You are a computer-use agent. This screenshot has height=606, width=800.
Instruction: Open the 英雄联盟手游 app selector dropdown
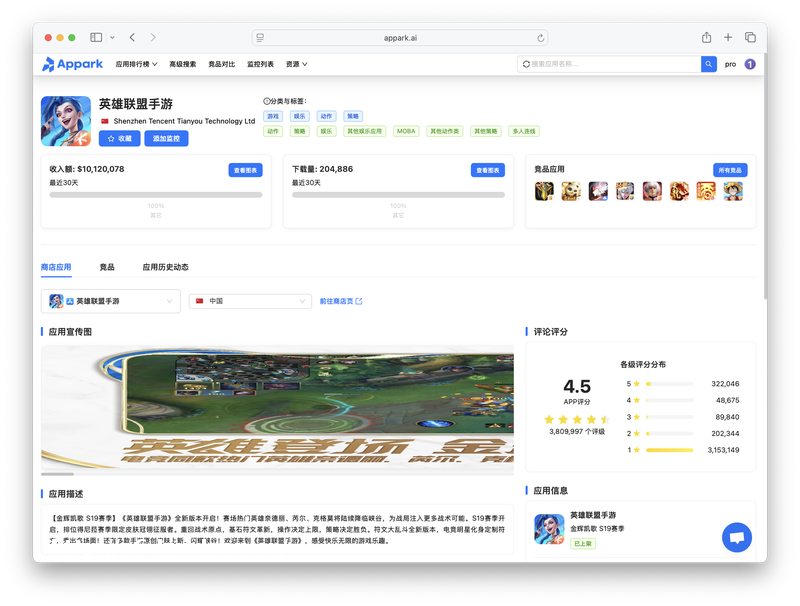(x=111, y=301)
